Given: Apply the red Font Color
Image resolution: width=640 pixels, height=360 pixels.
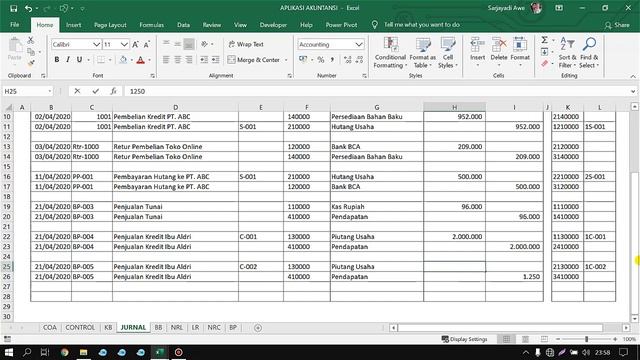Looking at the screenshot, I should [140, 60].
